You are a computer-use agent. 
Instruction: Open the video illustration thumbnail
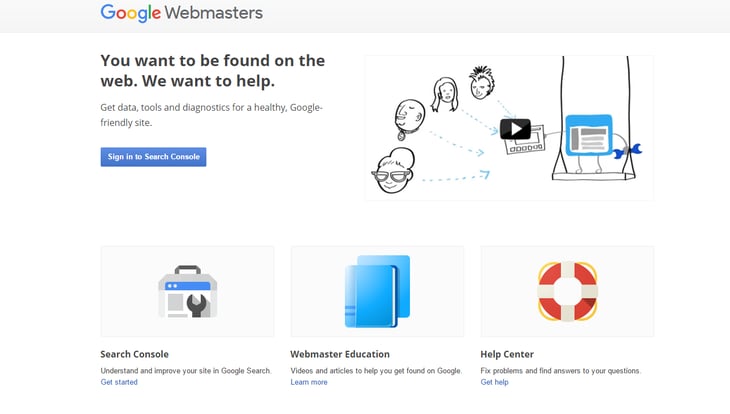(x=509, y=128)
